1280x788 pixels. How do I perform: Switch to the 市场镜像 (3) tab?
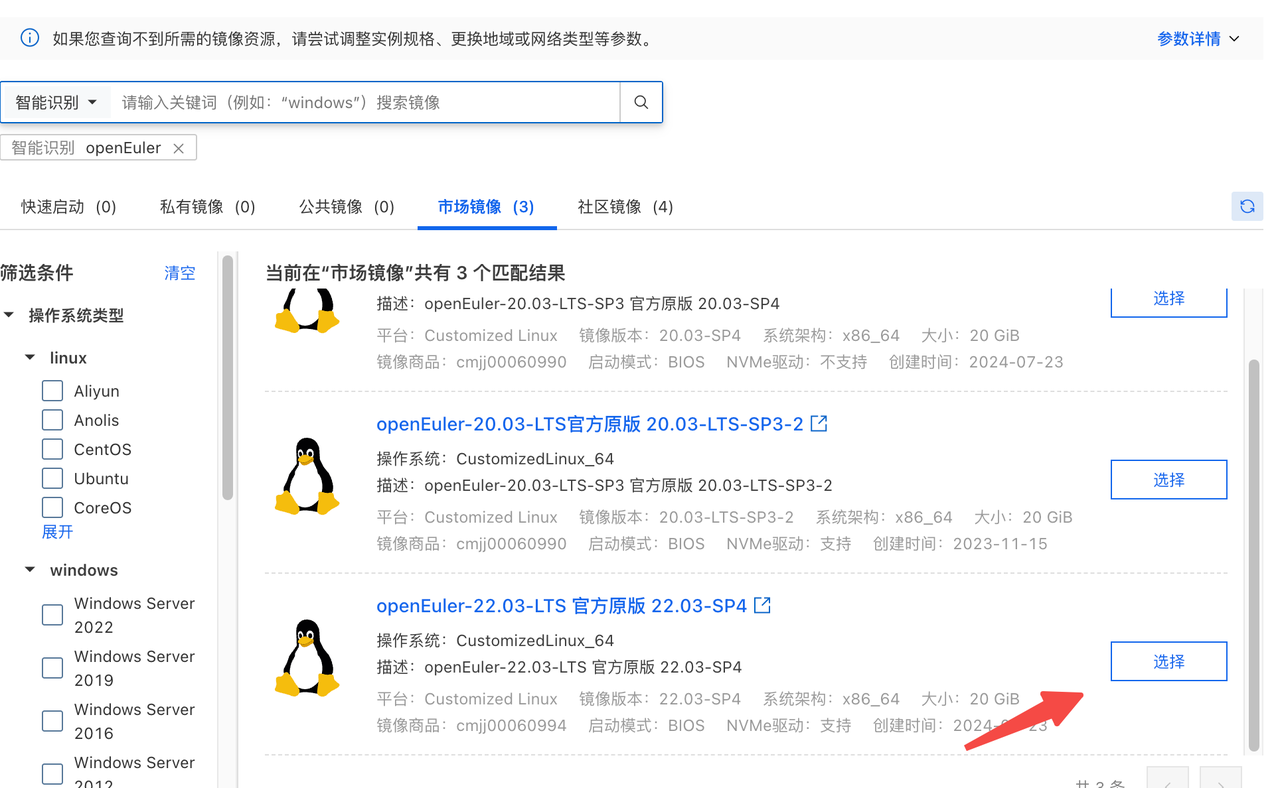[x=486, y=207]
